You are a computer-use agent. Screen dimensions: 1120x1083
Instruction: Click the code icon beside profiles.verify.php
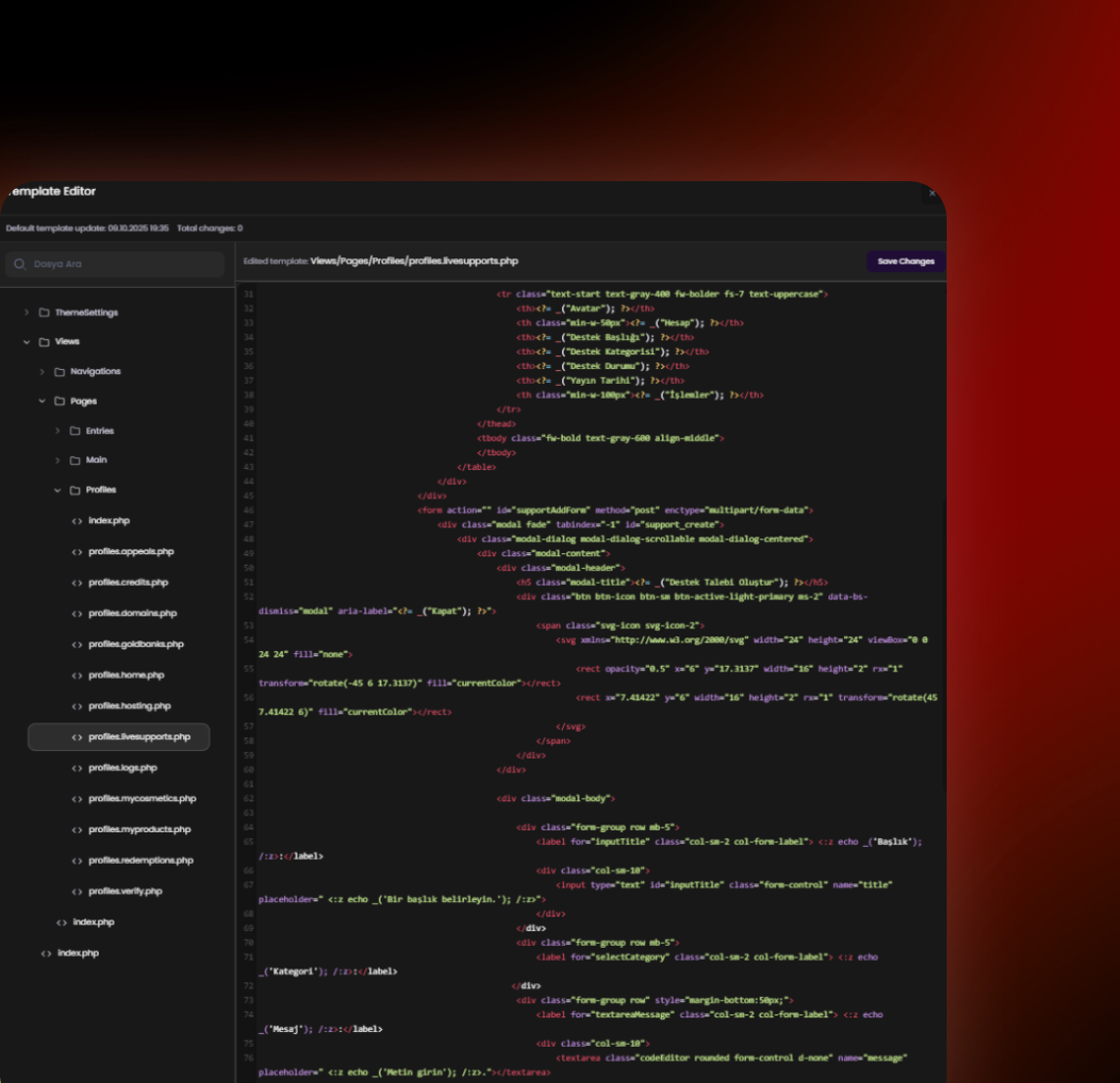[76, 891]
